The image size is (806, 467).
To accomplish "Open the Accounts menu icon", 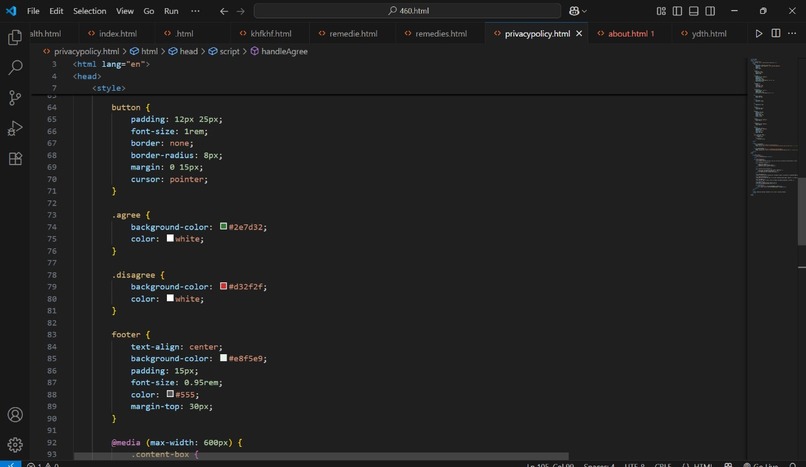I will (x=15, y=415).
